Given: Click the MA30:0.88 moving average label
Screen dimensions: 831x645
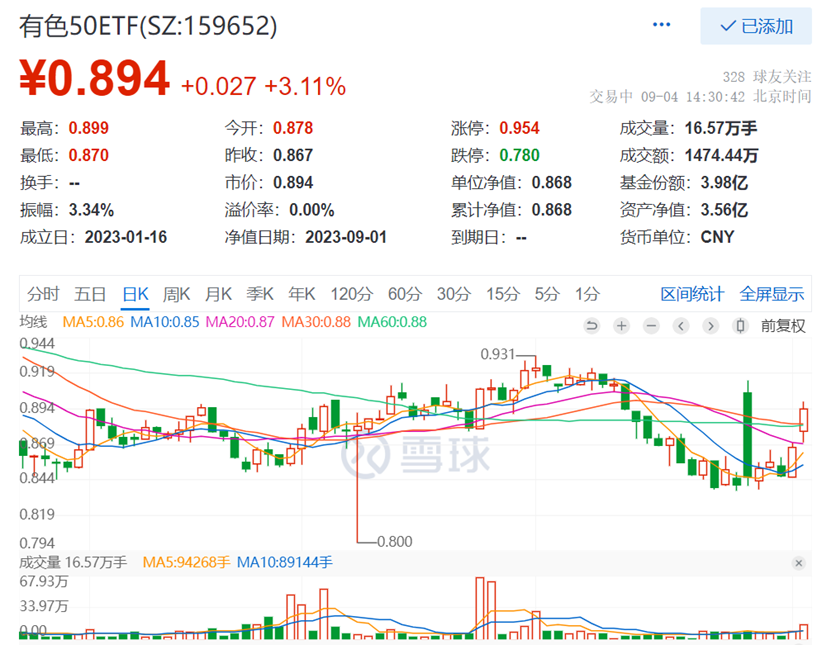Looking at the screenshot, I should [316, 322].
